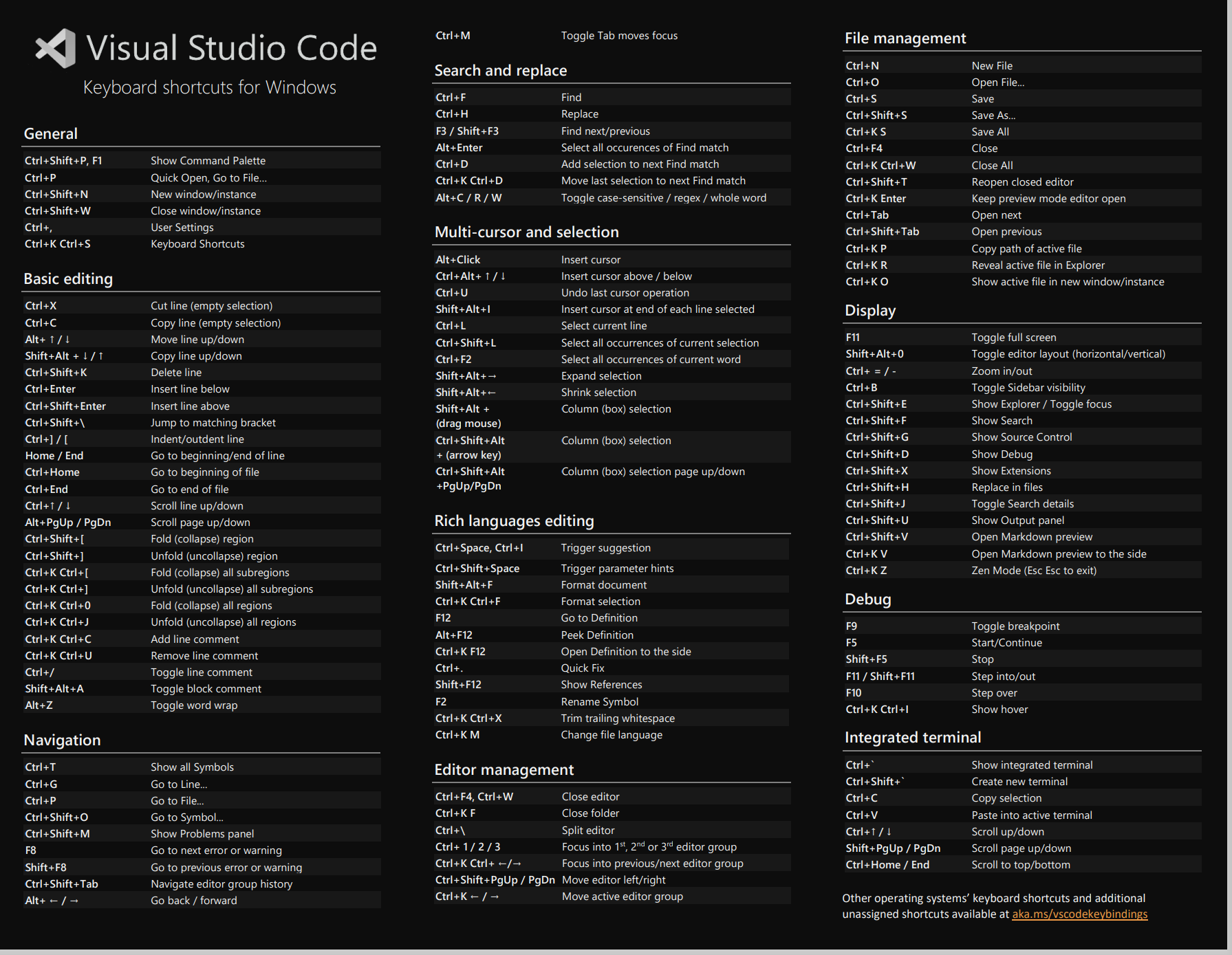1232x955 pixels.
Task: Click 'Toggle full screen' in Display section
Action: (x=1013, y=338)
